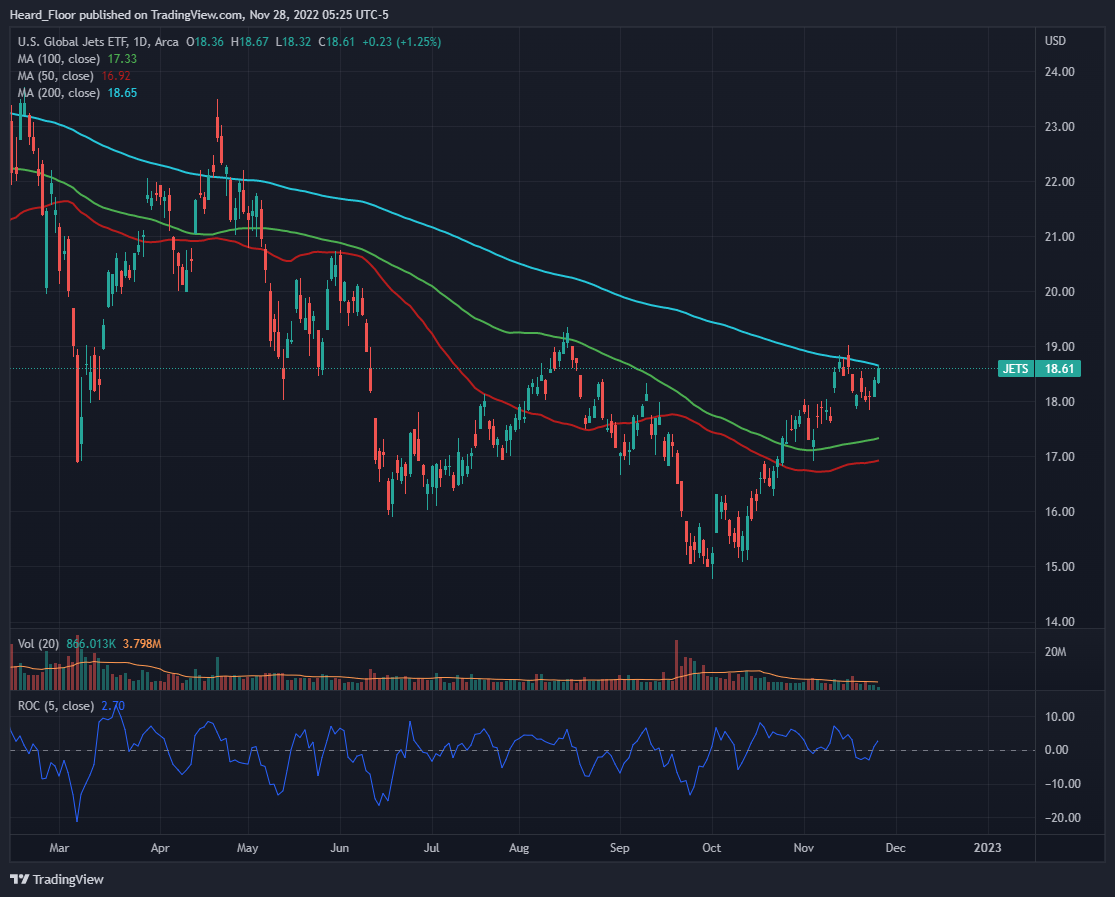
Task: Click the 18.61 current price value
Action: coord(1059,368)
